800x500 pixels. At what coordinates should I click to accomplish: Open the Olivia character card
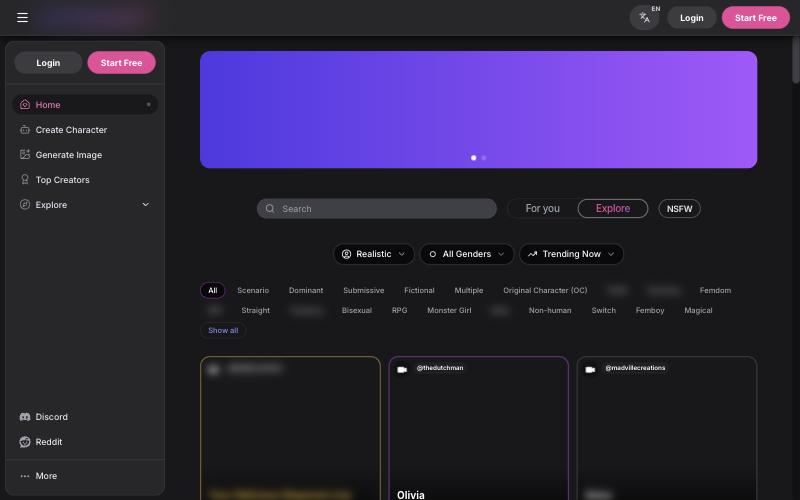coord(479,428)
